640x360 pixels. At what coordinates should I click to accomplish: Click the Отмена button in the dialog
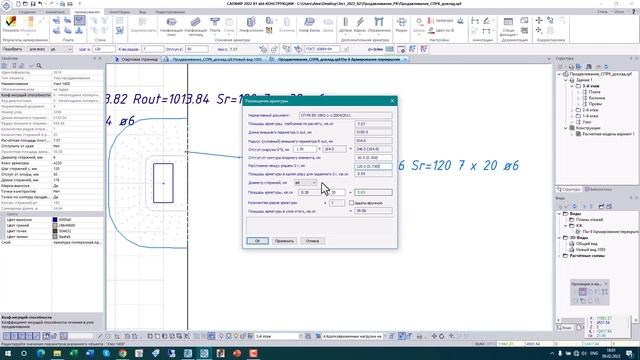pyautogui.click(x=312, y=241)
